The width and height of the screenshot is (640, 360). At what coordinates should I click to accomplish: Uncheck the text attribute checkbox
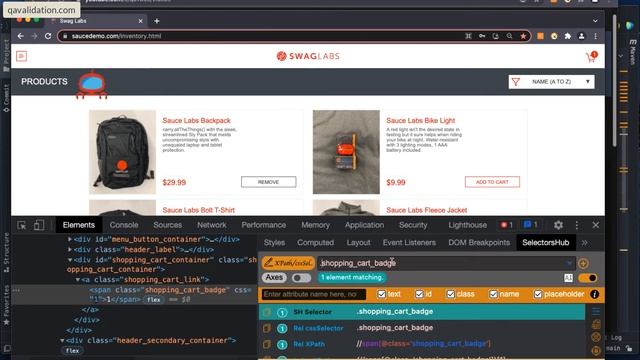[381, 294]
